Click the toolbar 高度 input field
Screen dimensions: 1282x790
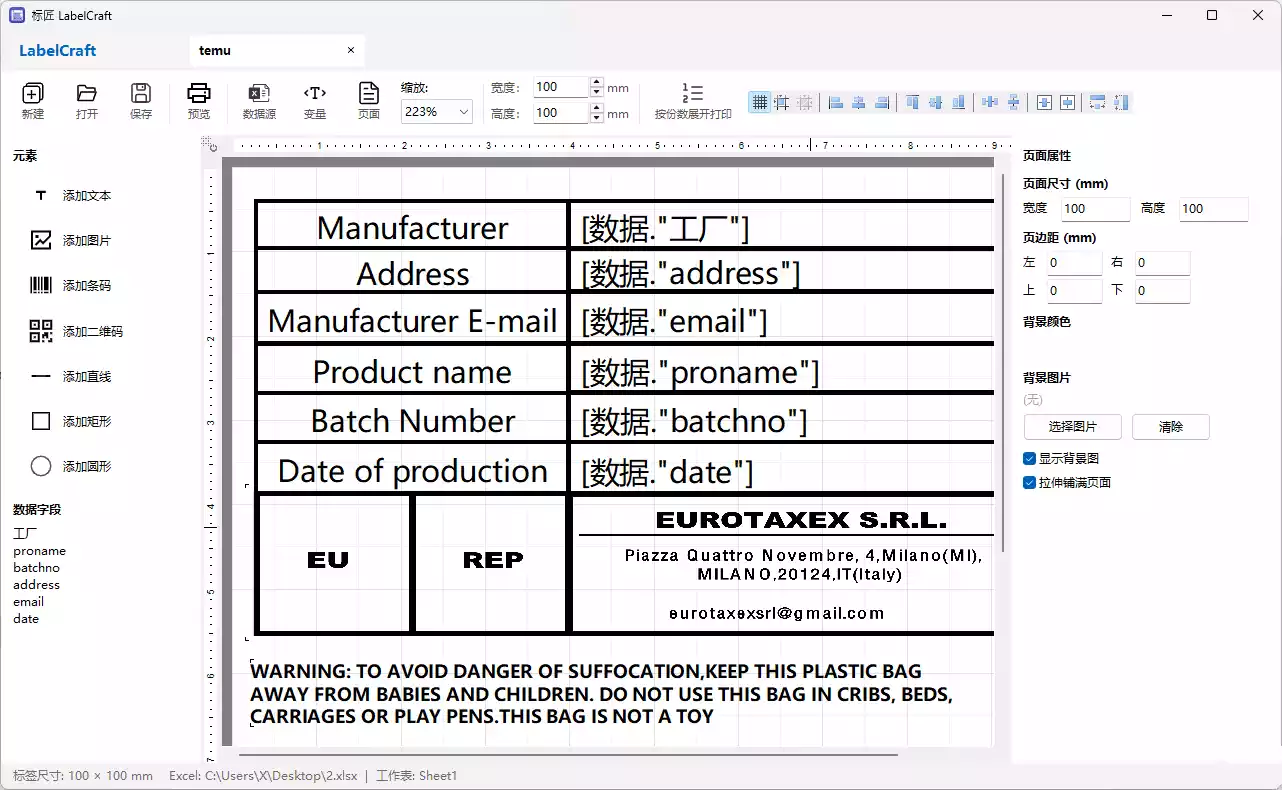coord(561,113)
